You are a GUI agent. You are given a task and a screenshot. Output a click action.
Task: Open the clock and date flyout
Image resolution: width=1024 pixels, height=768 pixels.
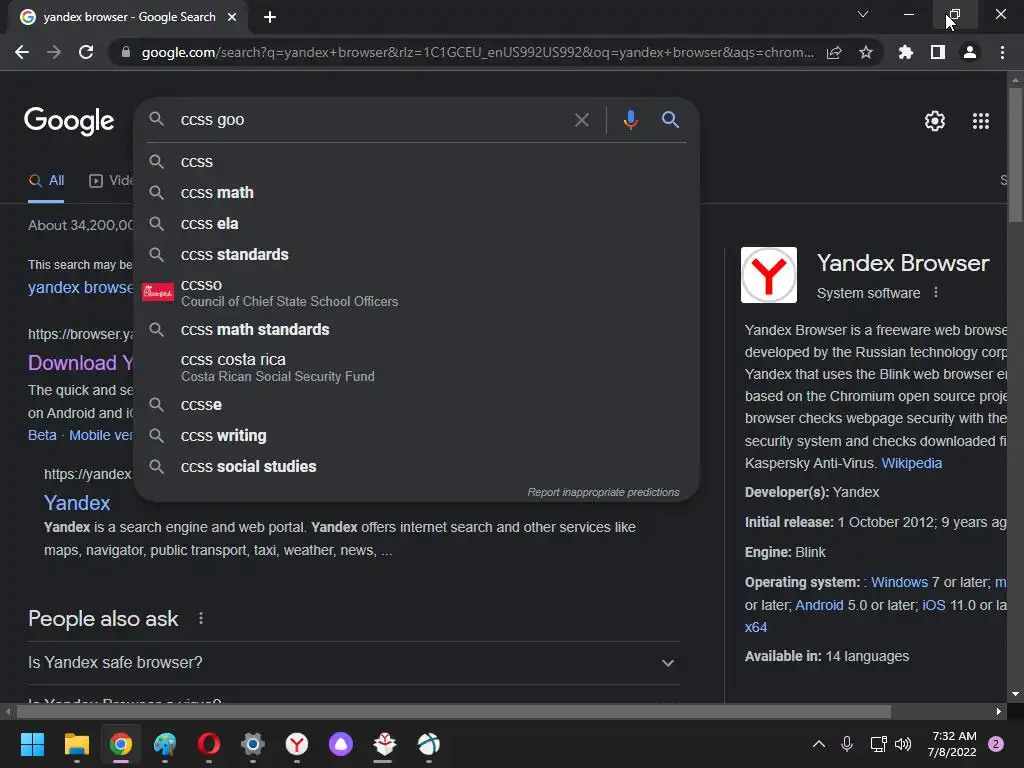953,744
